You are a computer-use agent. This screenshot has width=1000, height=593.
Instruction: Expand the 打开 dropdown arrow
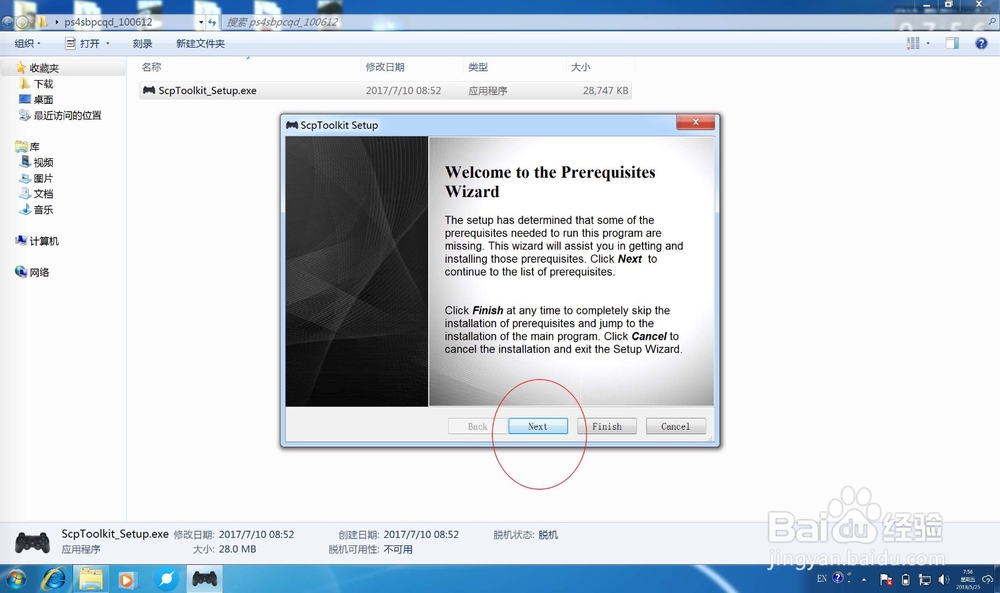107,43
